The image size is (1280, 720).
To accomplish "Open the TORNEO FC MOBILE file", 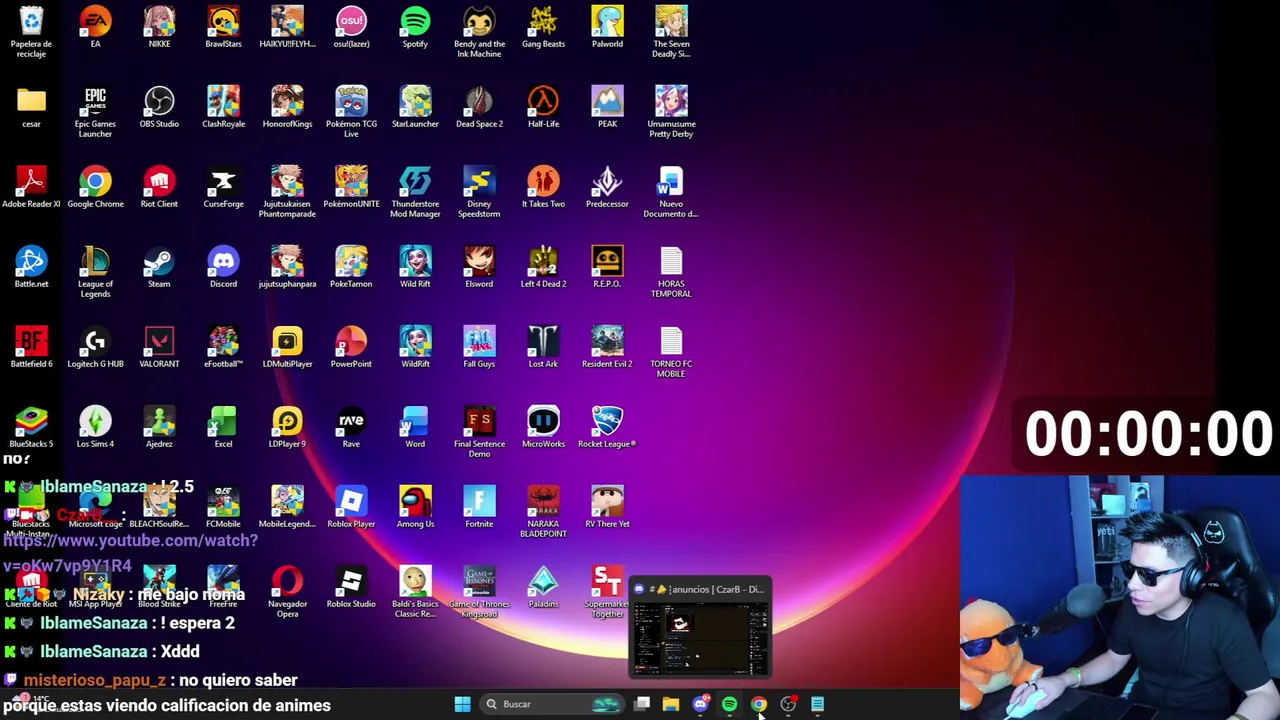I will click(671, 352).
